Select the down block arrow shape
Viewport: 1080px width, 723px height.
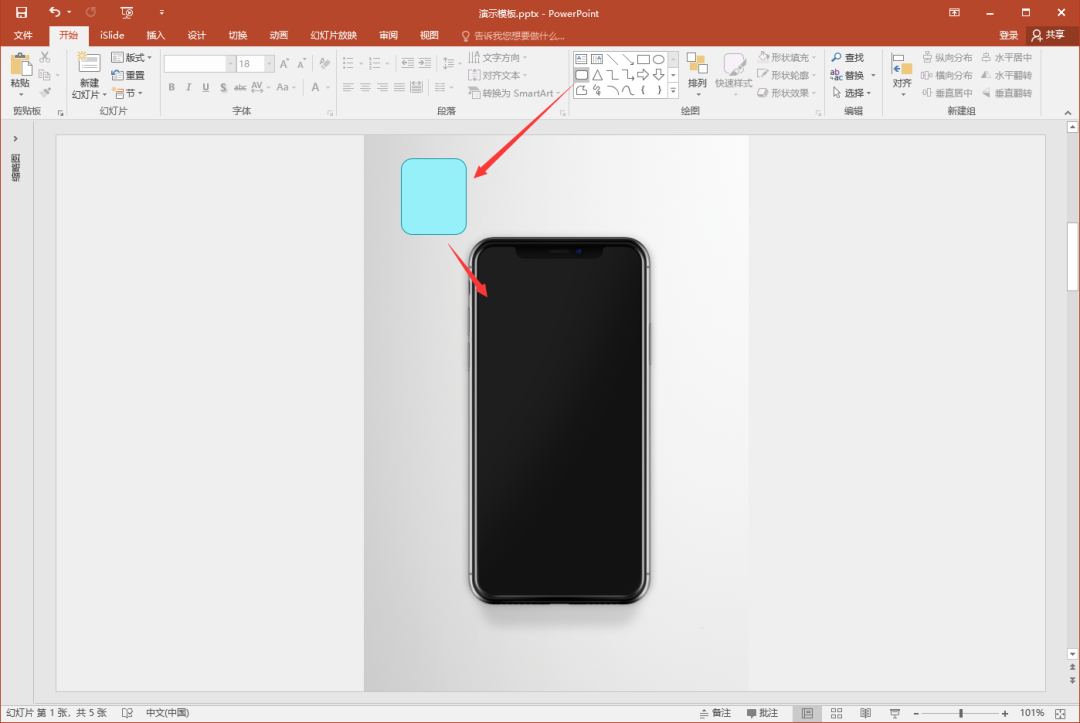(x=658, y=74)
